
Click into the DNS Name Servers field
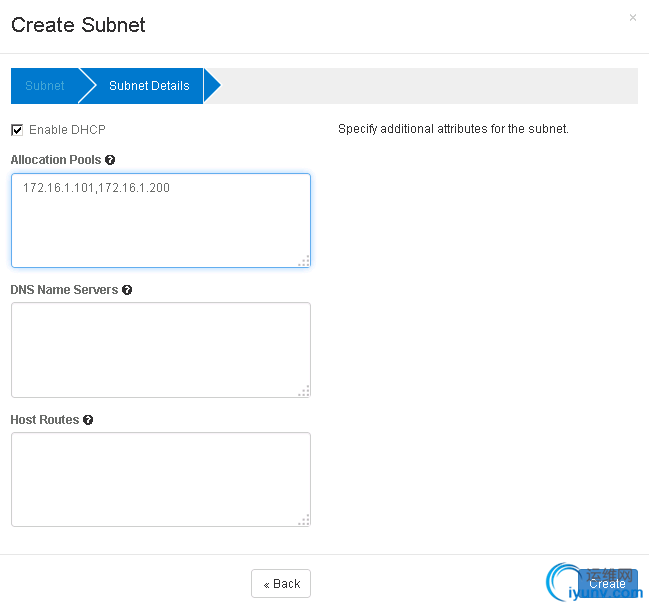(x=160, y=350)
